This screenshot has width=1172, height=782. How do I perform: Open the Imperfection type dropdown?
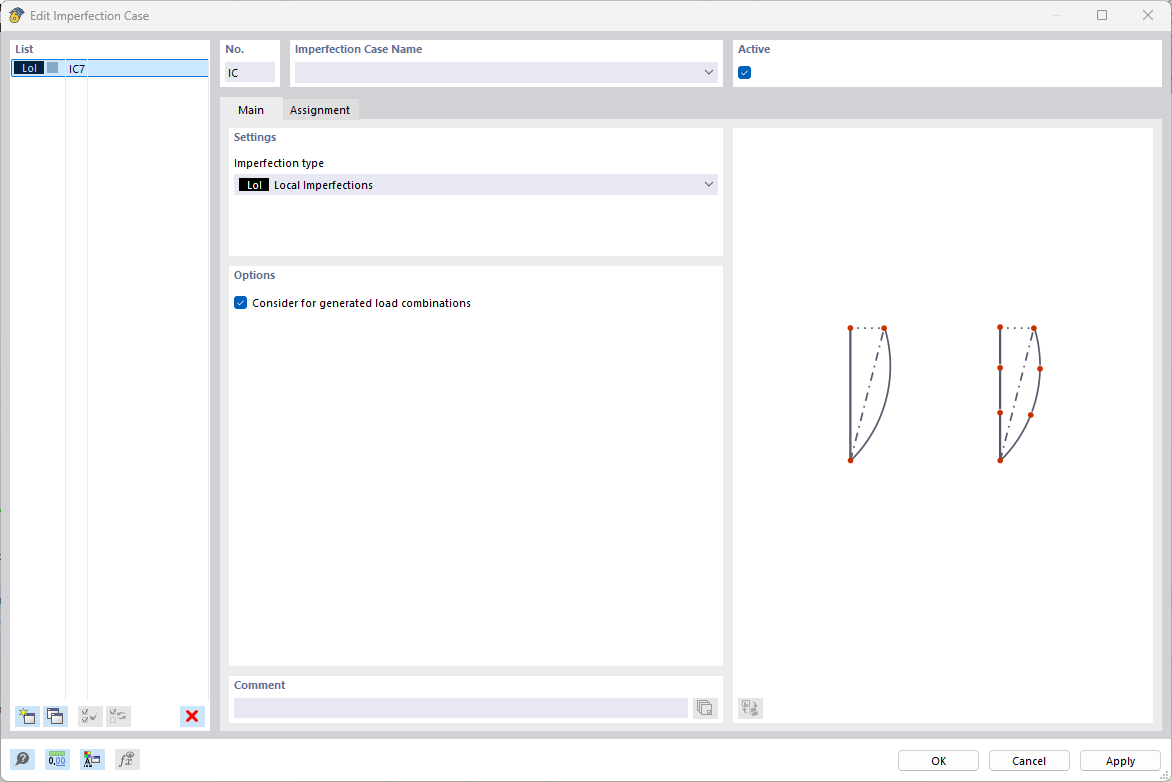(475, 185)
